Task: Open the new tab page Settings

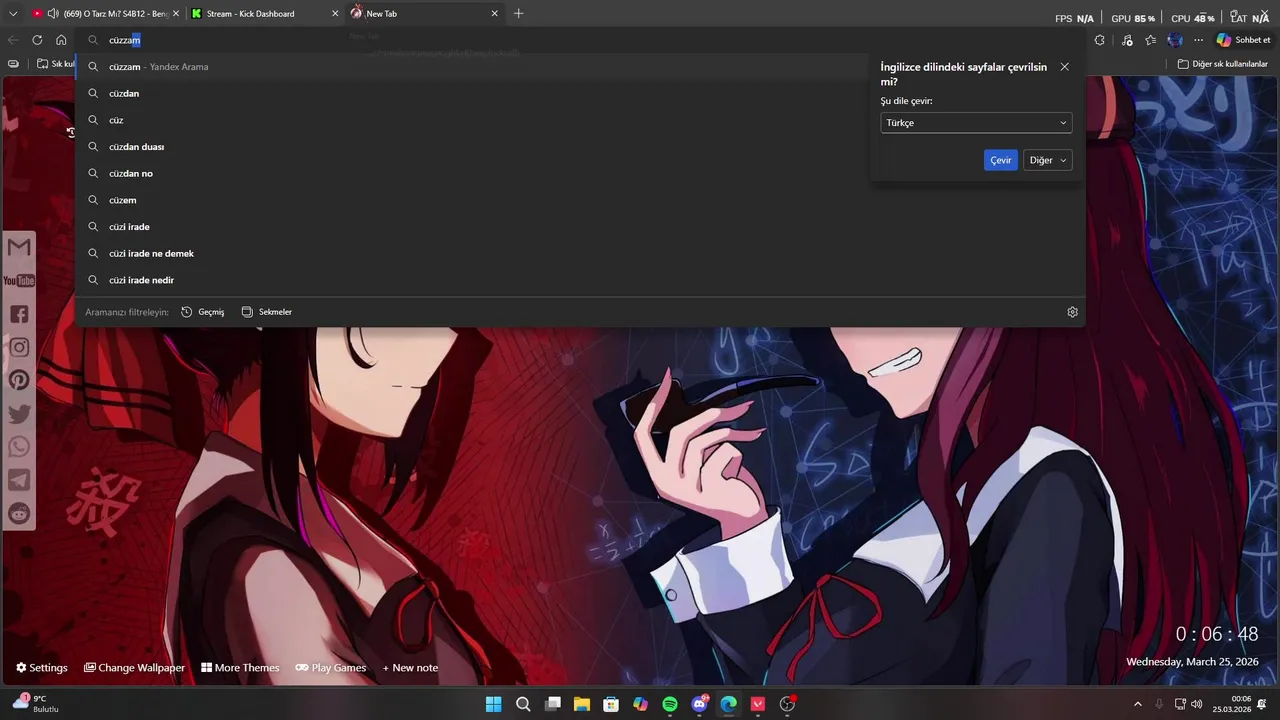Action: (x=42, y=668)
